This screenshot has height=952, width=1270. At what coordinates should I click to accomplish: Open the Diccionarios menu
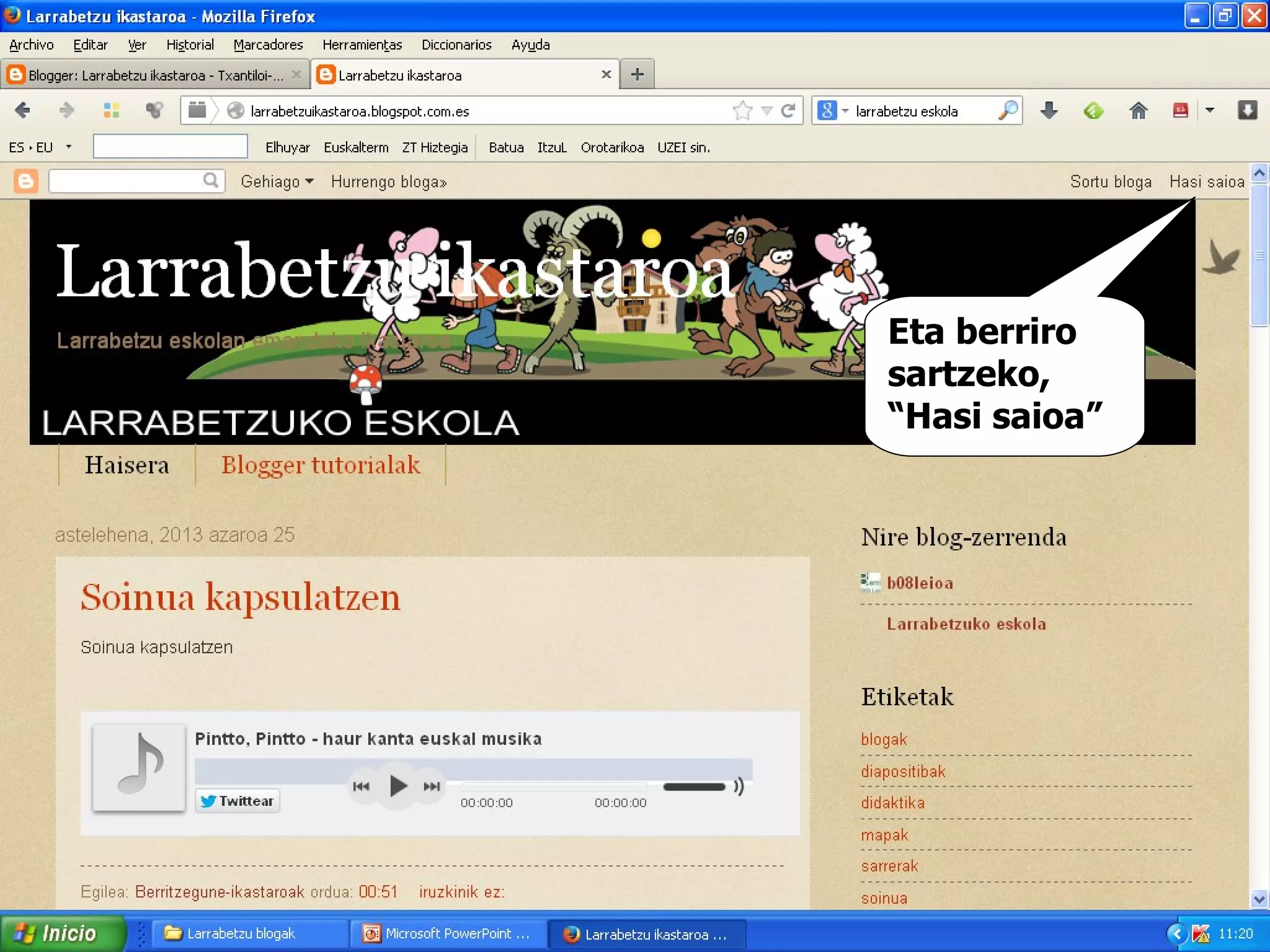tap(456, 45)
